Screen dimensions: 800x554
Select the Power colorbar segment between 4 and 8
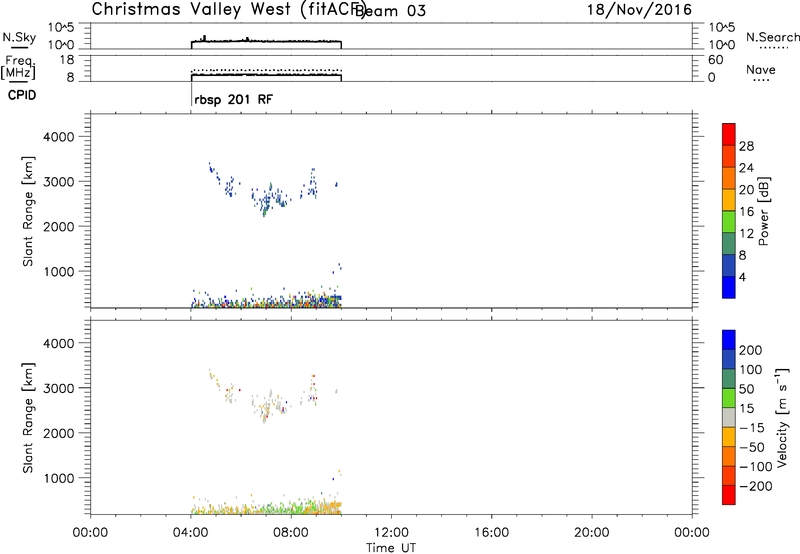click(729, 265)
